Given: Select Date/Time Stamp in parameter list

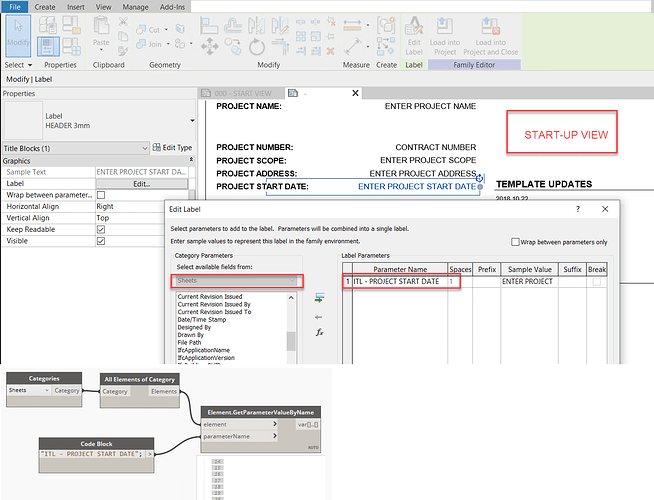Looking at the screenshot, I should [202, 320].
